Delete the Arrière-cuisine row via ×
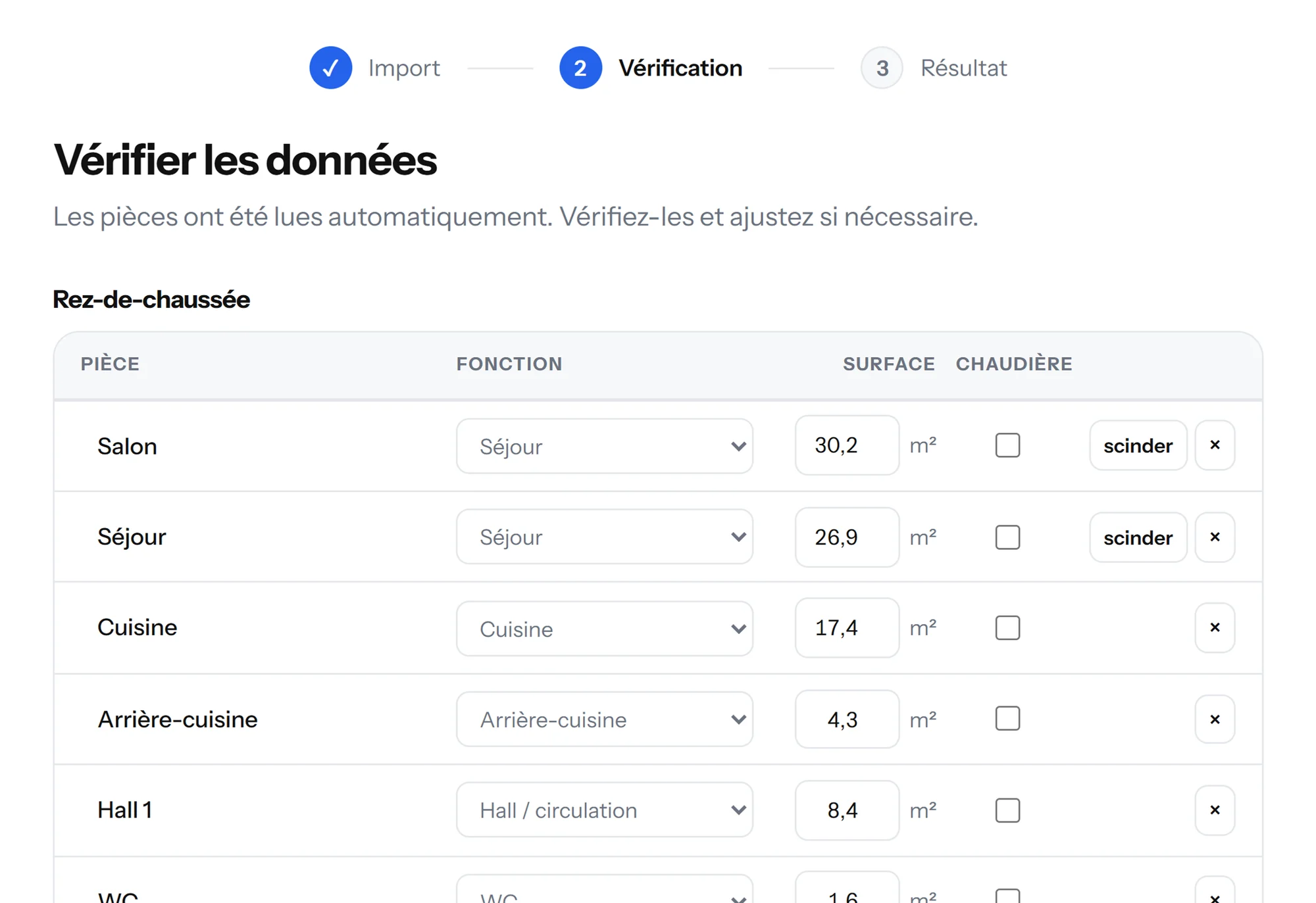The image size is (1316, 903). (1215, 719)
